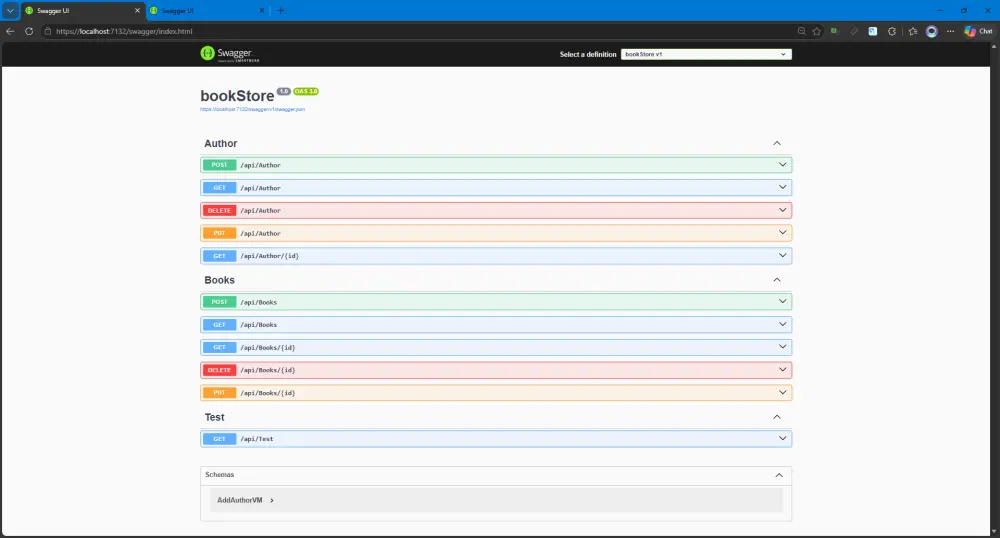Restore down the browser window
This screenshot has height=538, width=1000.
click(x=964, y=11)
